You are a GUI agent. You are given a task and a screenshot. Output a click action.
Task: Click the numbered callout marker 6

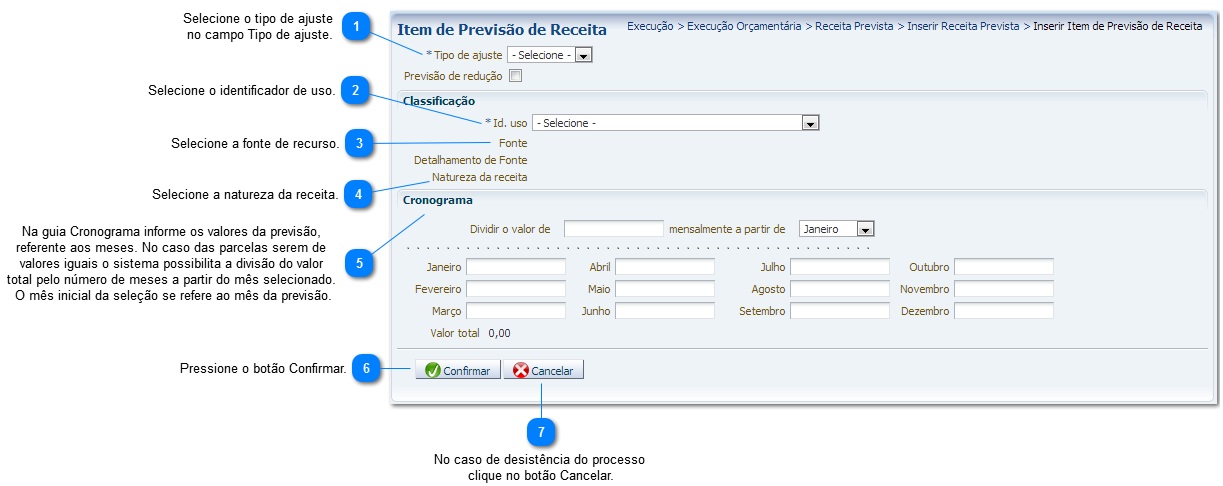[x=366, y=369]
